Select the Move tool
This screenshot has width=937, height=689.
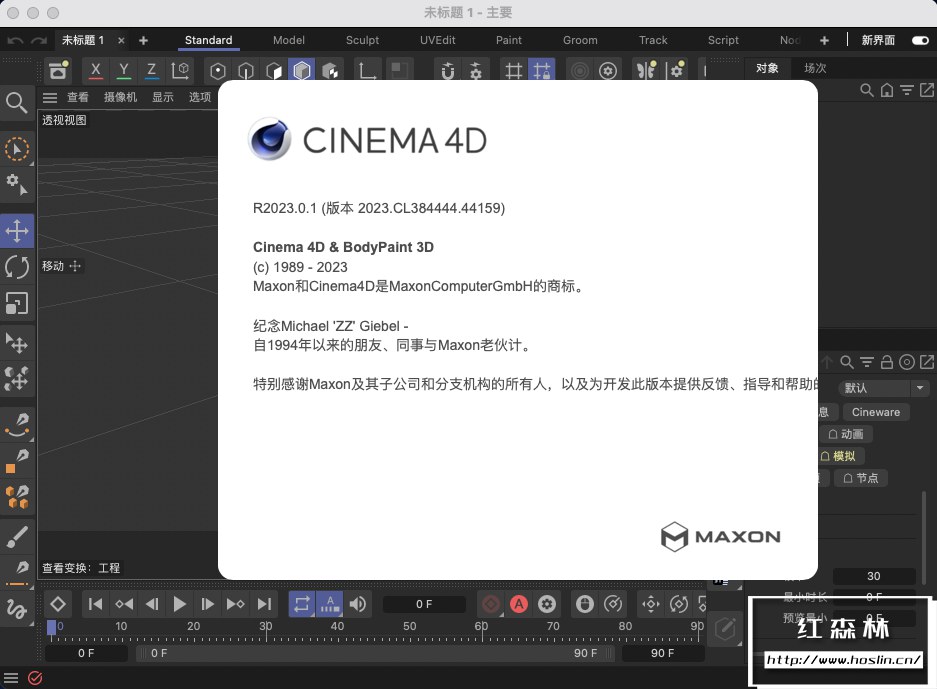click(17, 231)
